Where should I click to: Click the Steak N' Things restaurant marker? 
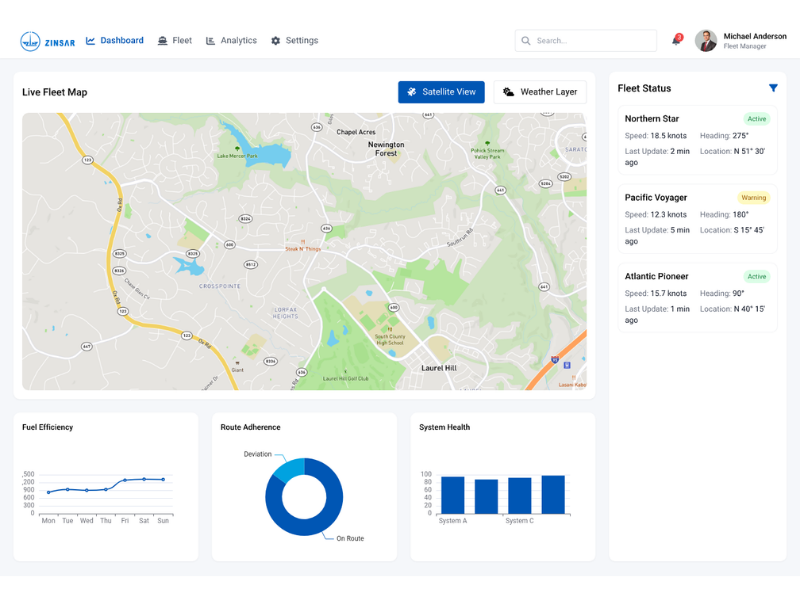pos(303,242)
